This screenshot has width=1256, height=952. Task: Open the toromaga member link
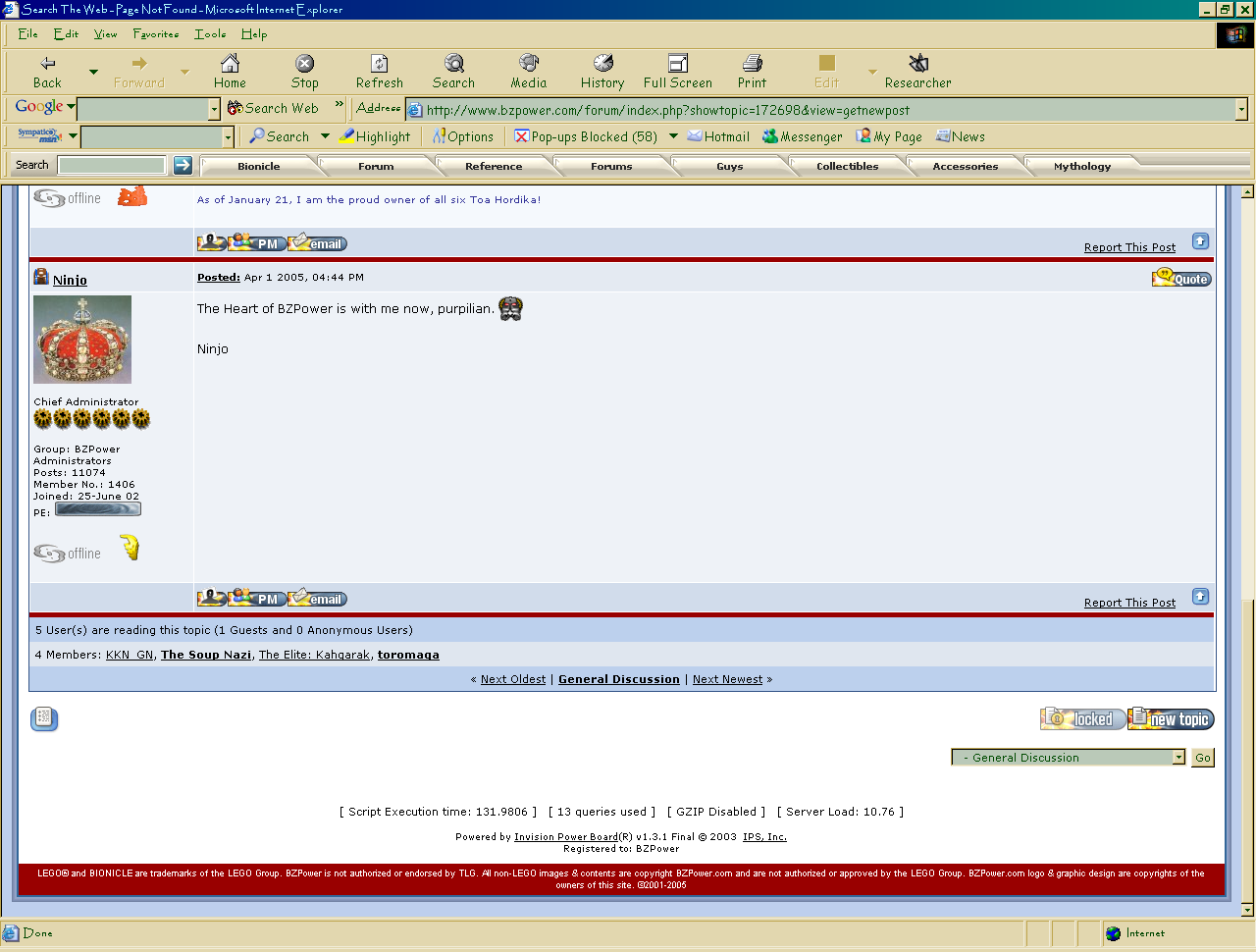pos(408,655)
